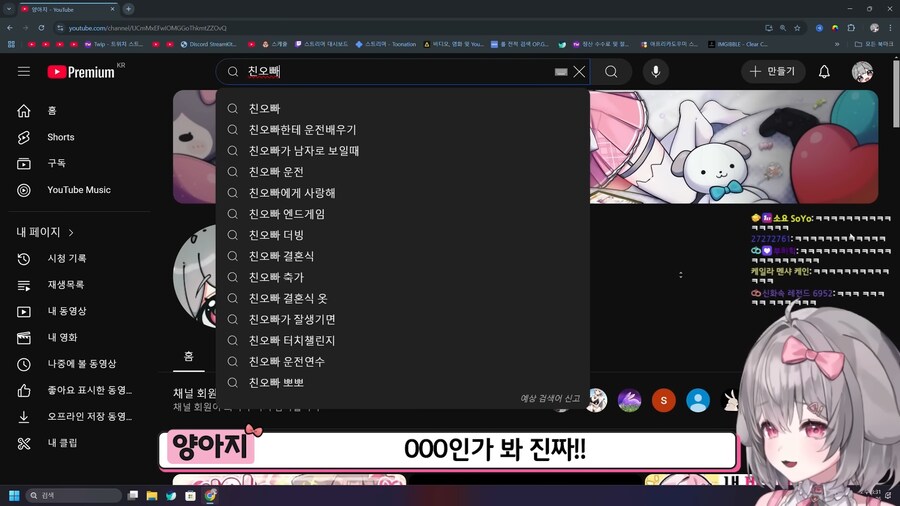
Task: Open the Toonation bookmark
Action: [x=386, y=44]
